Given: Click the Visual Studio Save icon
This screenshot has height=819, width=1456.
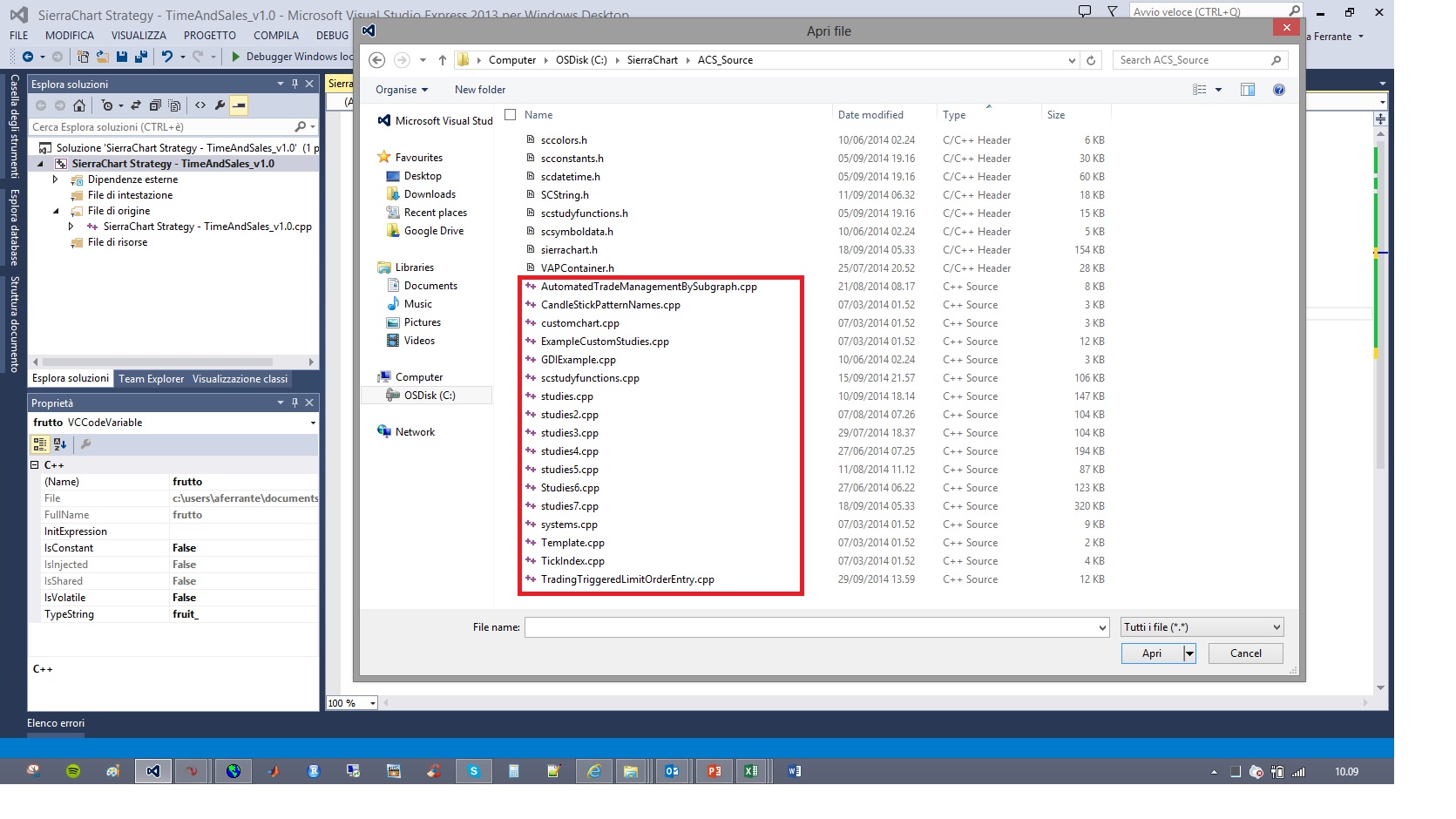Looking at the screenshot, I should click(x=122, y=57).
